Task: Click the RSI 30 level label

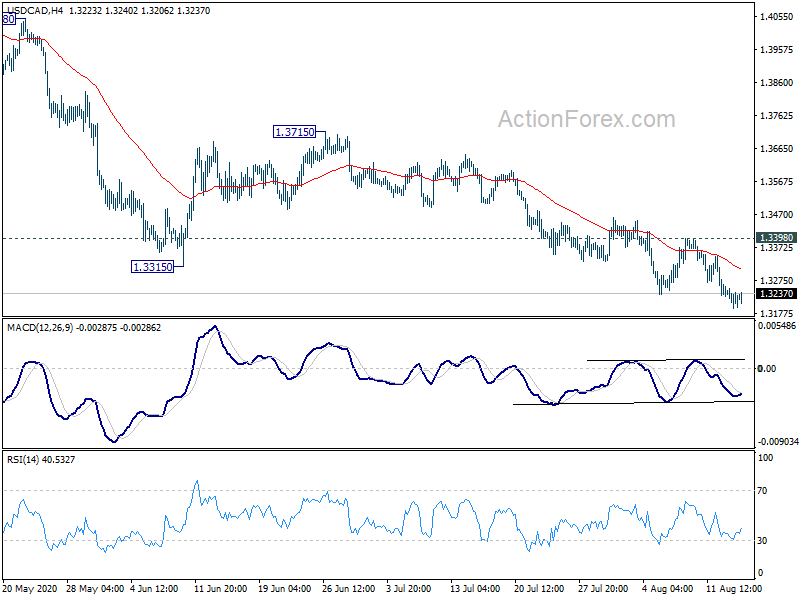Action: [x=762, y=541]
